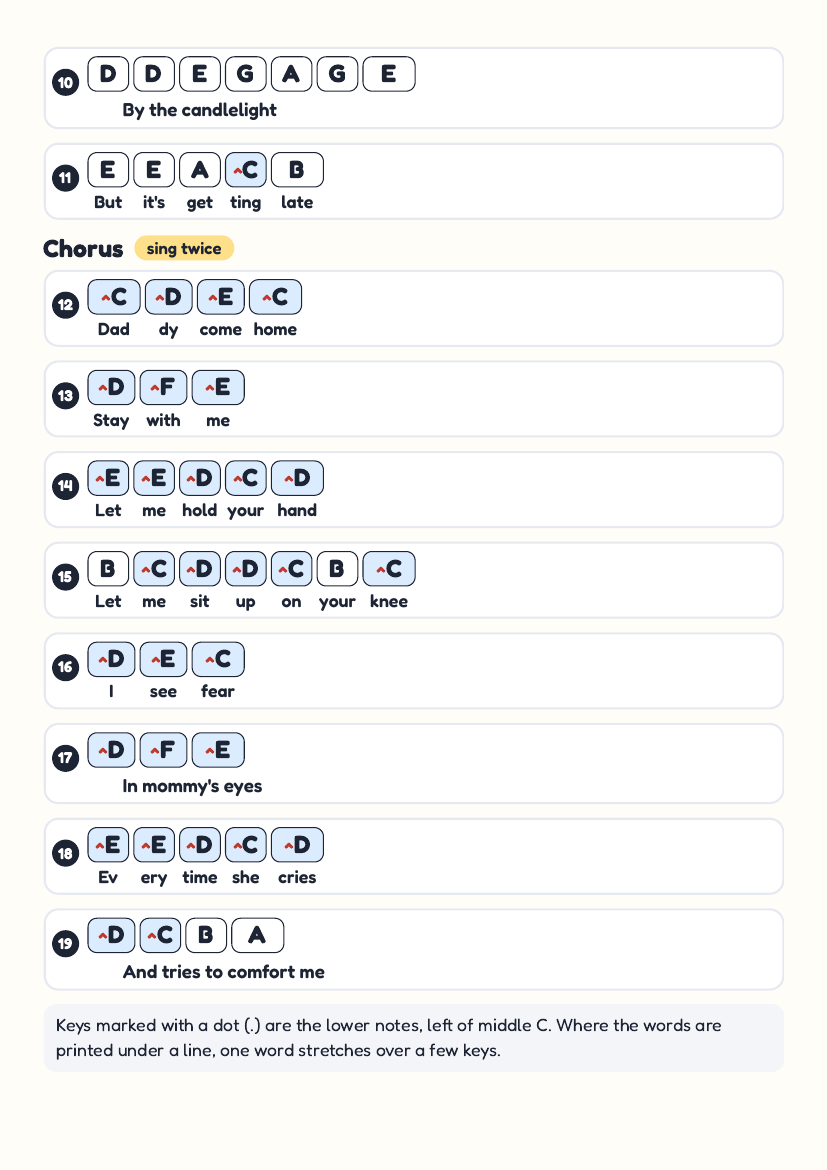Select line 15 number badge
Viewport: 827px width, 1170px height.
pos(66,576)
